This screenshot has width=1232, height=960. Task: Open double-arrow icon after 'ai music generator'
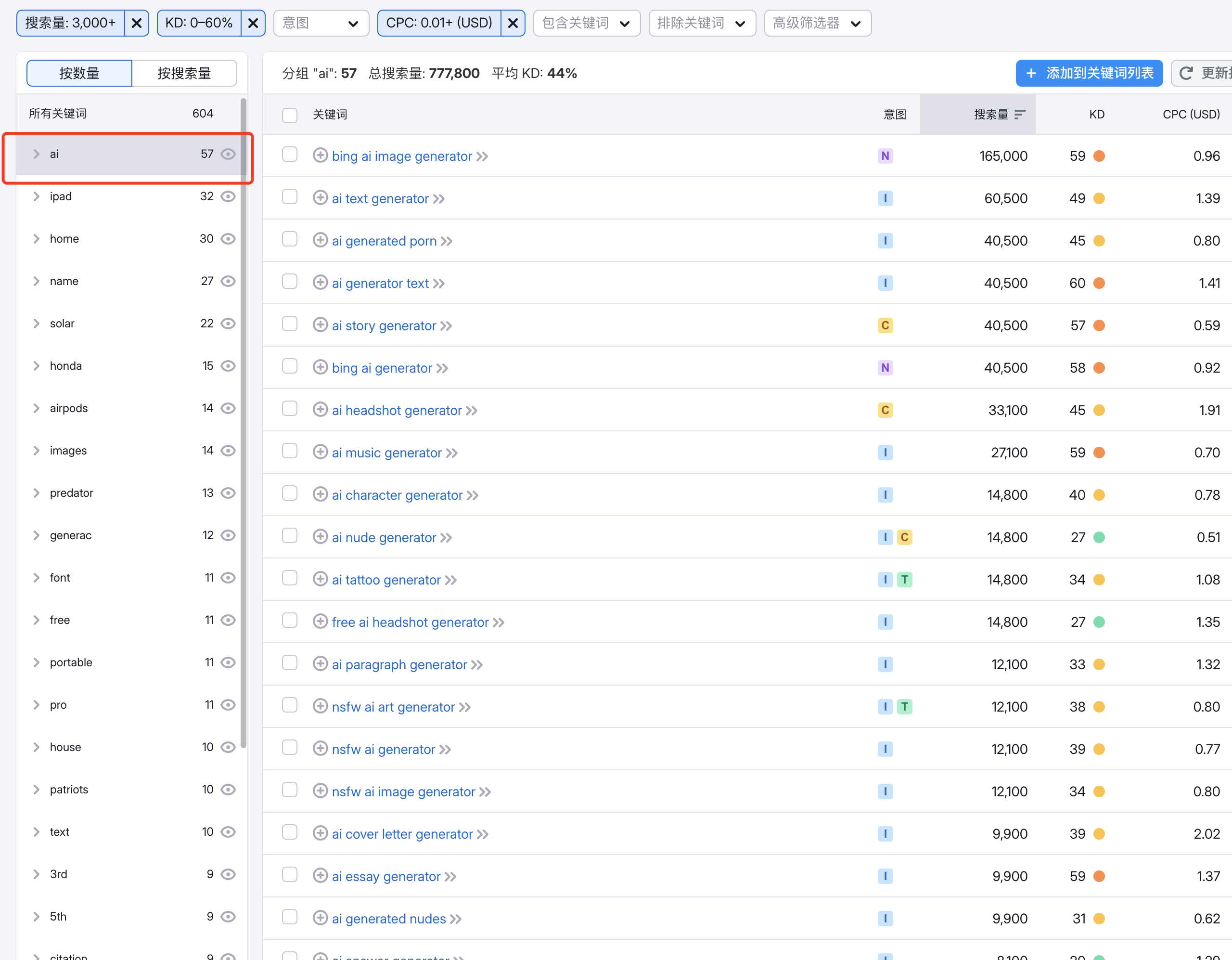(452, 453)
